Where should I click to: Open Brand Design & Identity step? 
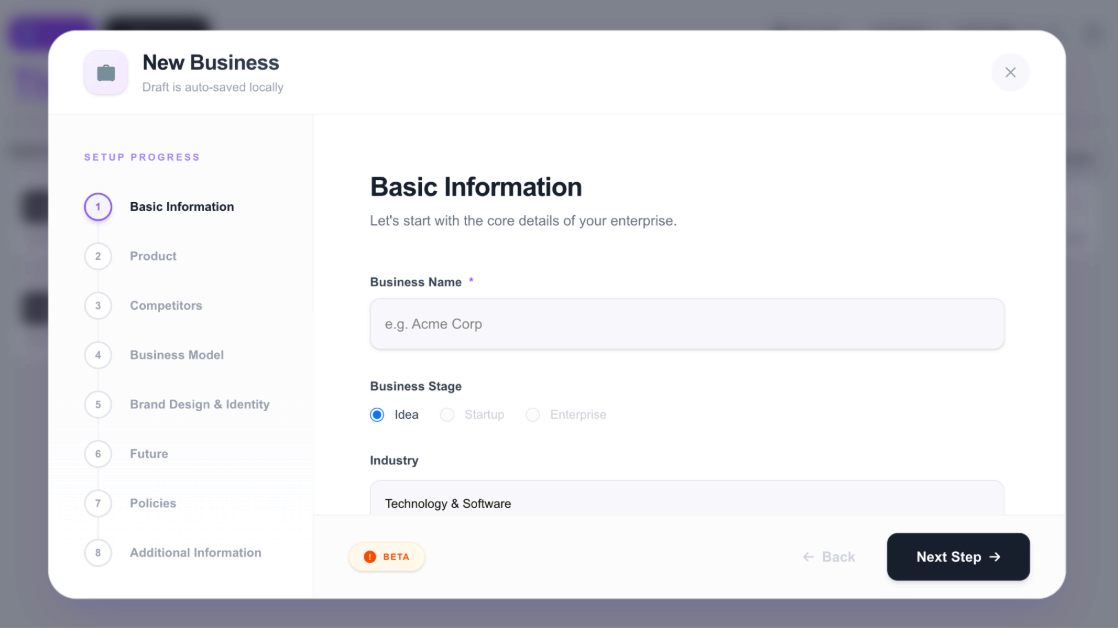(x=200, y=404)
